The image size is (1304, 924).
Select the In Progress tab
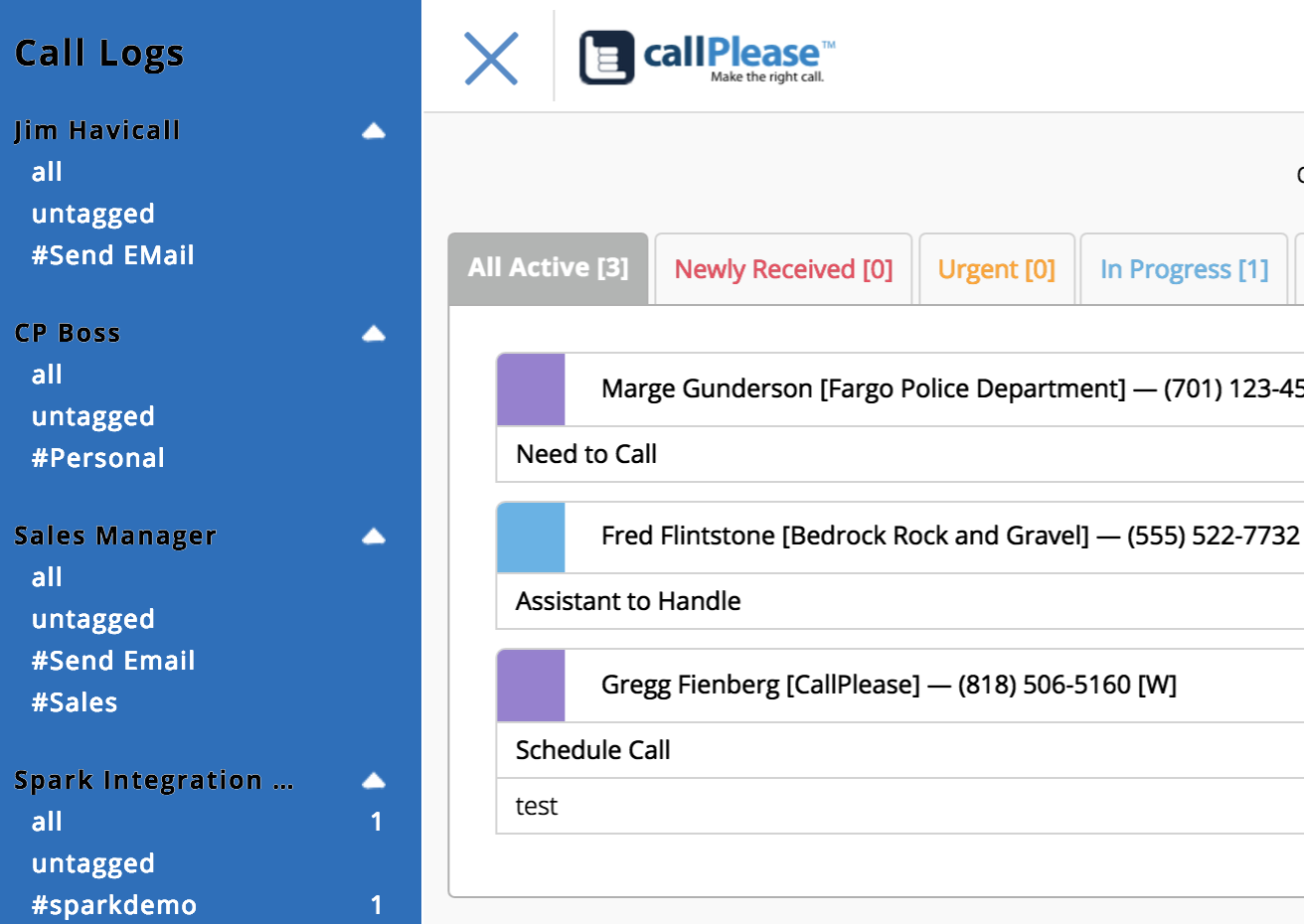(x=1183, y=268)
